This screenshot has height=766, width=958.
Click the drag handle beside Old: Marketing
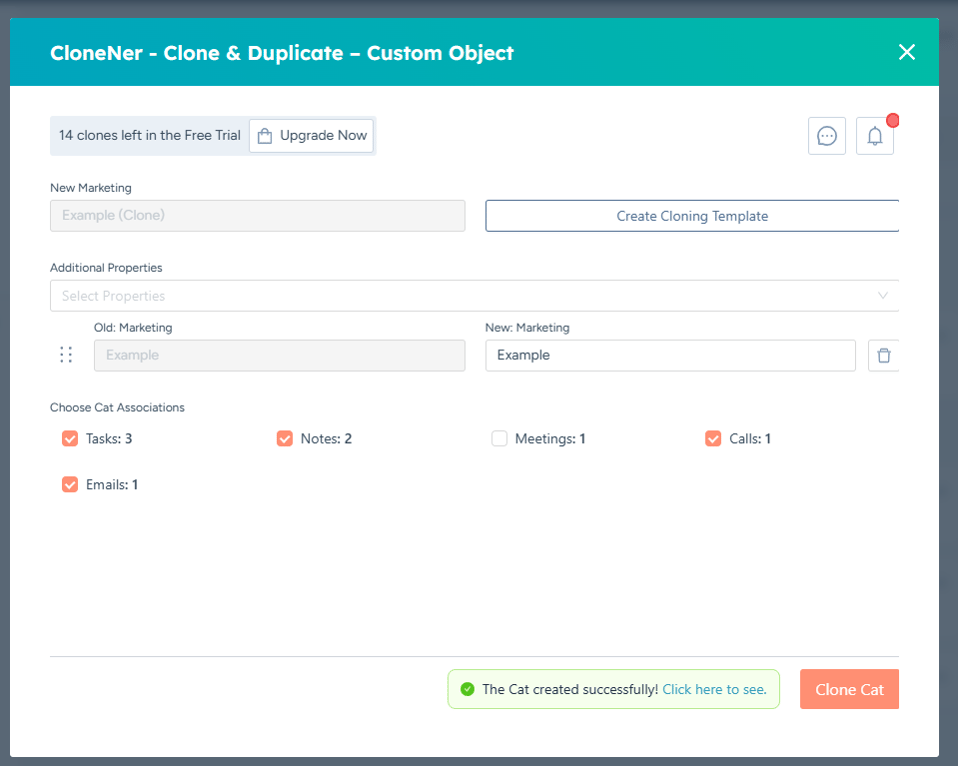click(66, 355)
